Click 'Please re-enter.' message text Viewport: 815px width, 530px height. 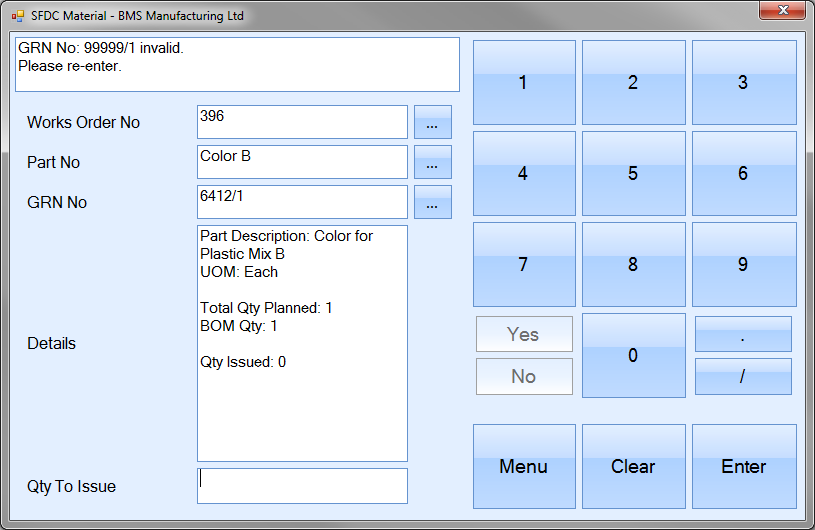coord(70,67)
